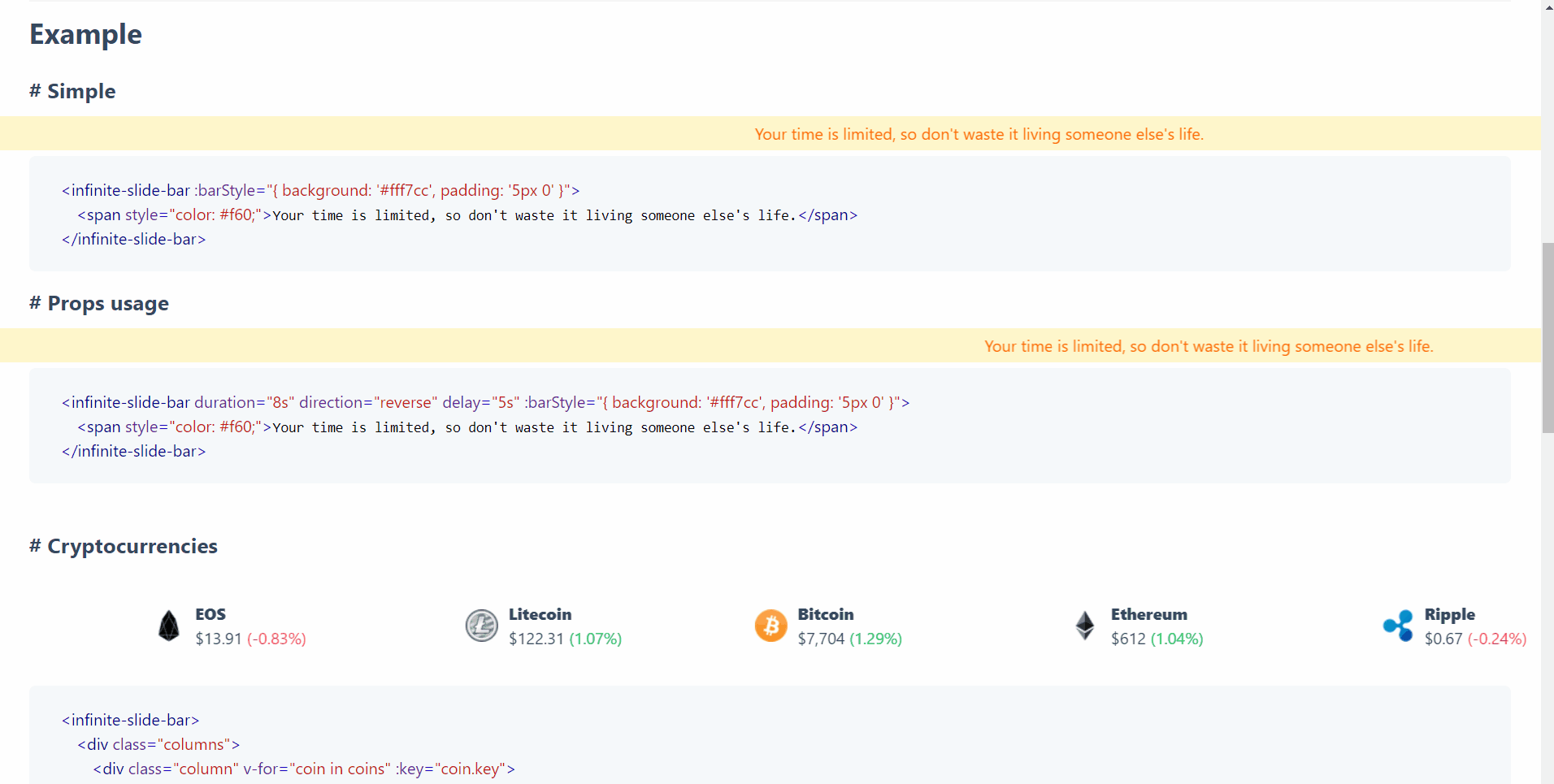Viewport: 1554px width, 784px height.
Task: Click the anchor hash before 'Simple'
Action: [x=34, y=92]
